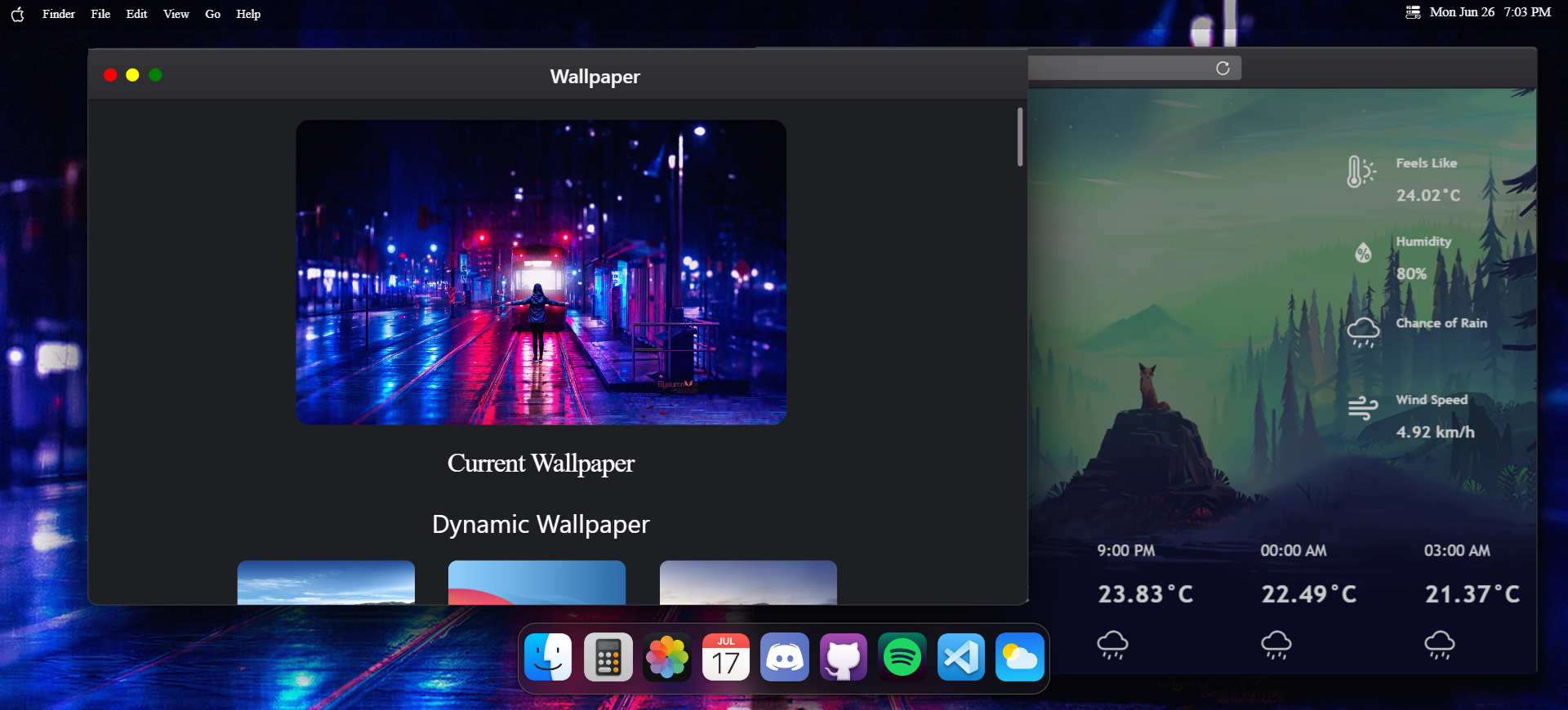Launch Spotify from the dock

902,657
